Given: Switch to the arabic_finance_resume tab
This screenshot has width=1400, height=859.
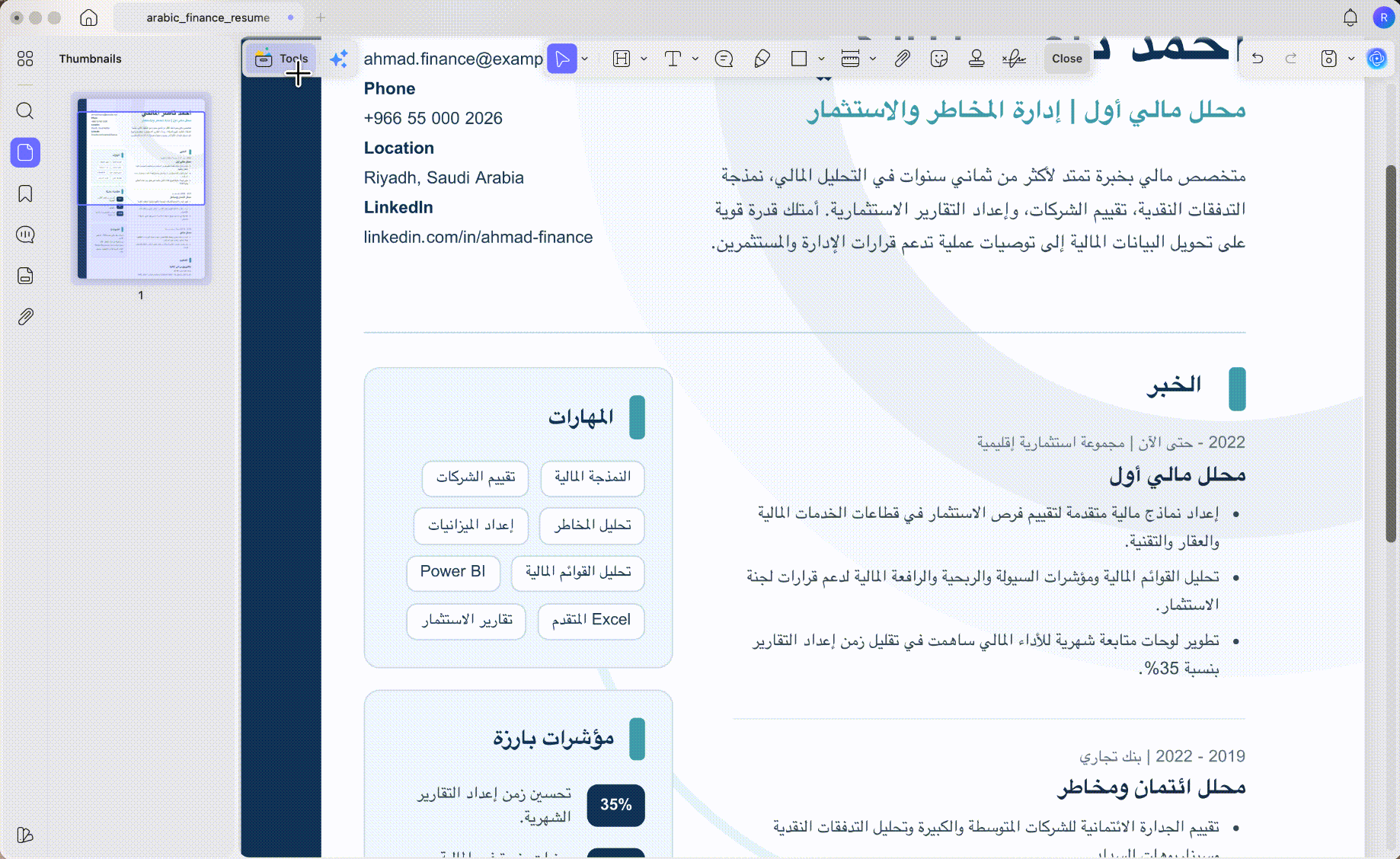Looking at the screenshot, I should click(208, 18).
